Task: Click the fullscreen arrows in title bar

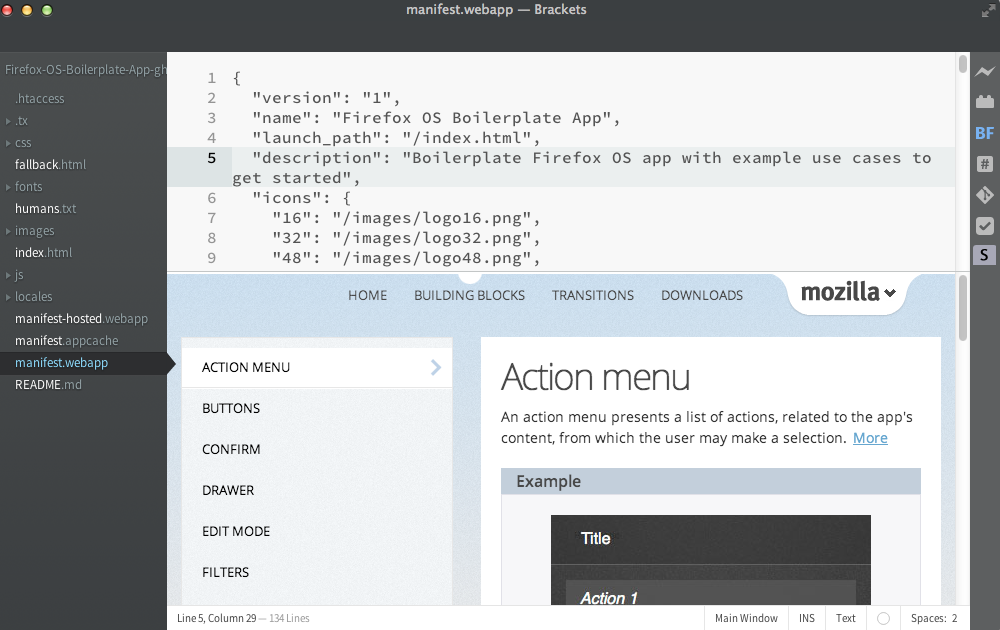Action: [988, 10]
